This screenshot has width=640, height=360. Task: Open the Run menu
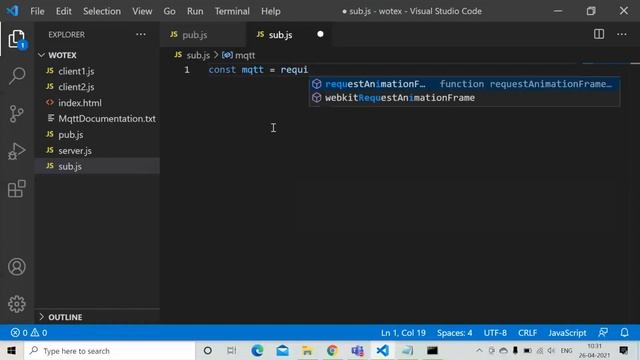coord(195,11)
